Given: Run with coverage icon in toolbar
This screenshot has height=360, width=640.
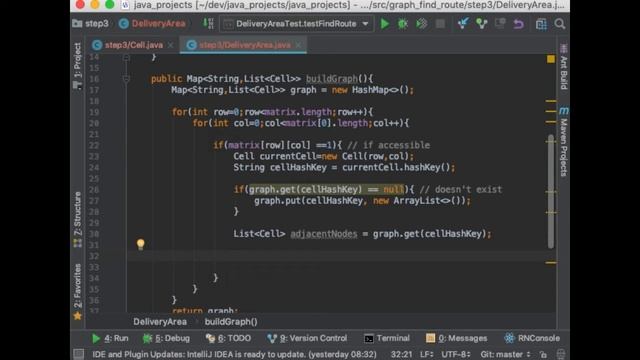Looking at the screenshot, I should (x=422, y=24).
